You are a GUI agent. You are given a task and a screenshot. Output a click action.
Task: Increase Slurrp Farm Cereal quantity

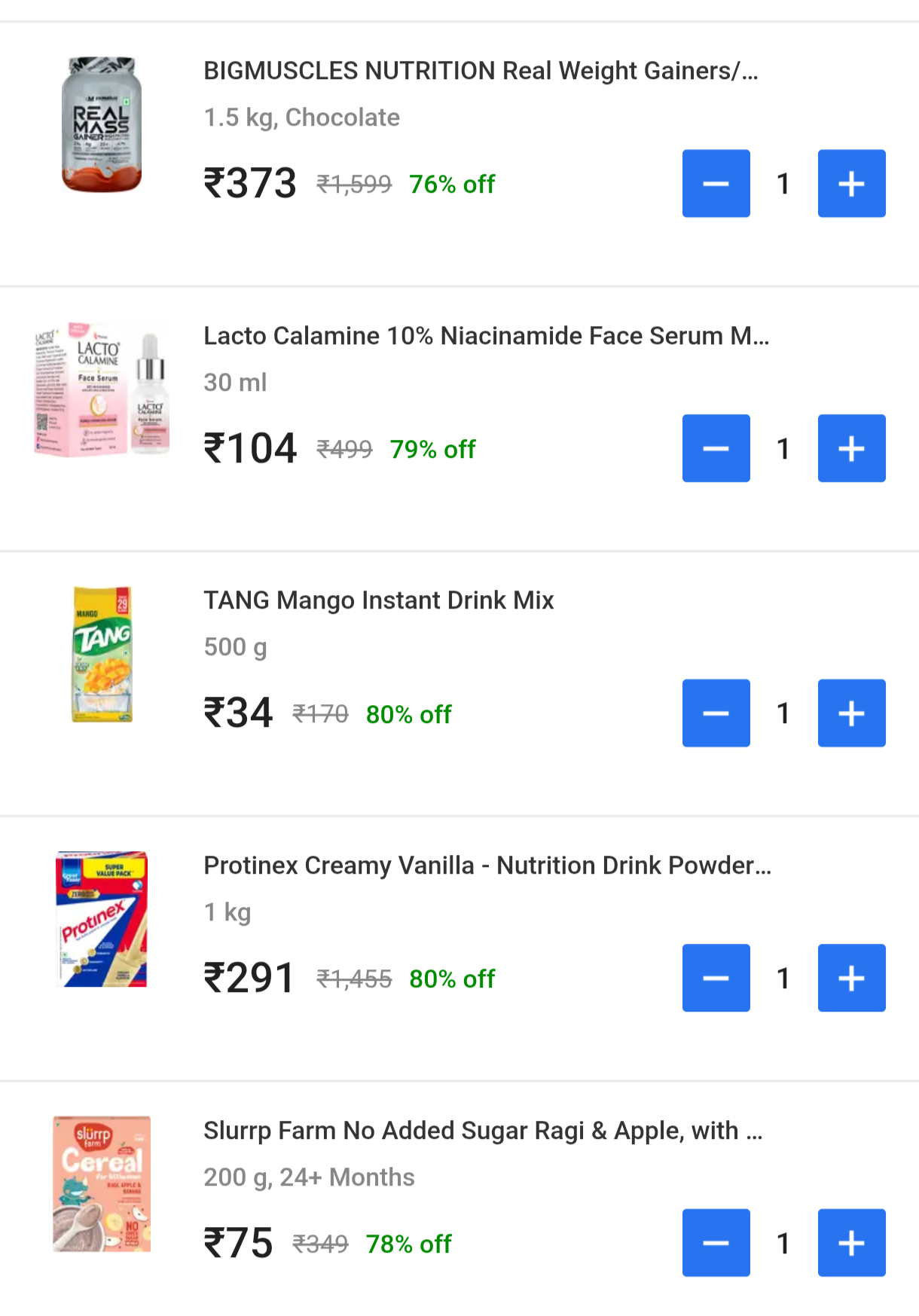(x=851, y=1243)
